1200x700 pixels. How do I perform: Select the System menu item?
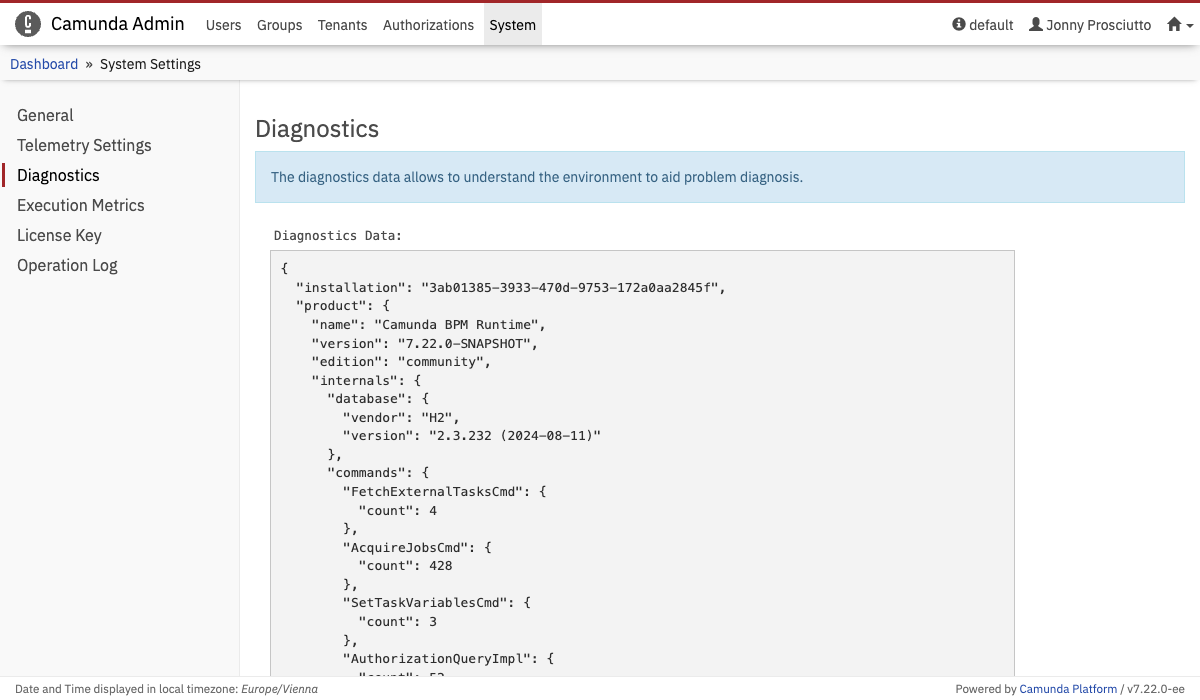click(x=512, y=25)
